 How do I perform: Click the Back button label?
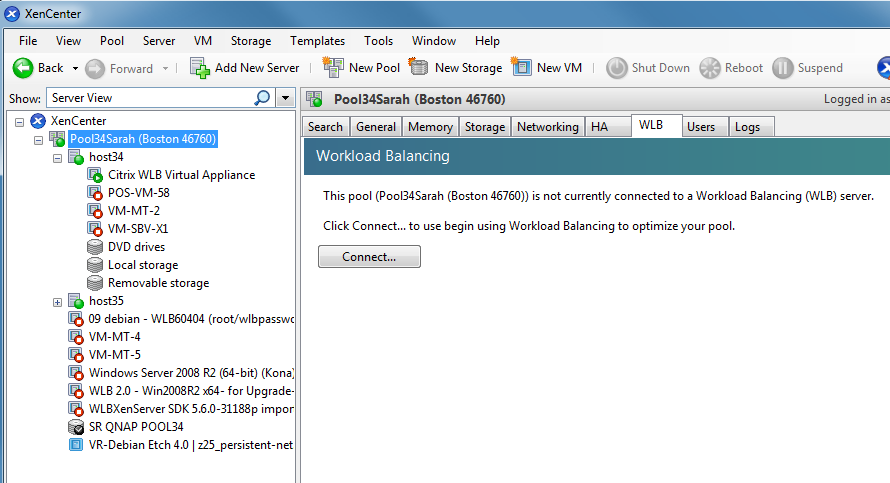(51, 68)
